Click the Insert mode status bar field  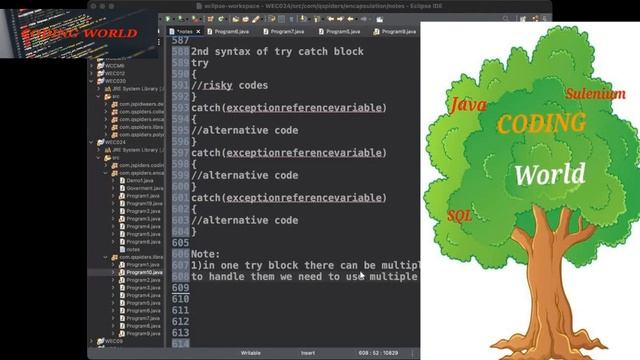click(308, 353)
